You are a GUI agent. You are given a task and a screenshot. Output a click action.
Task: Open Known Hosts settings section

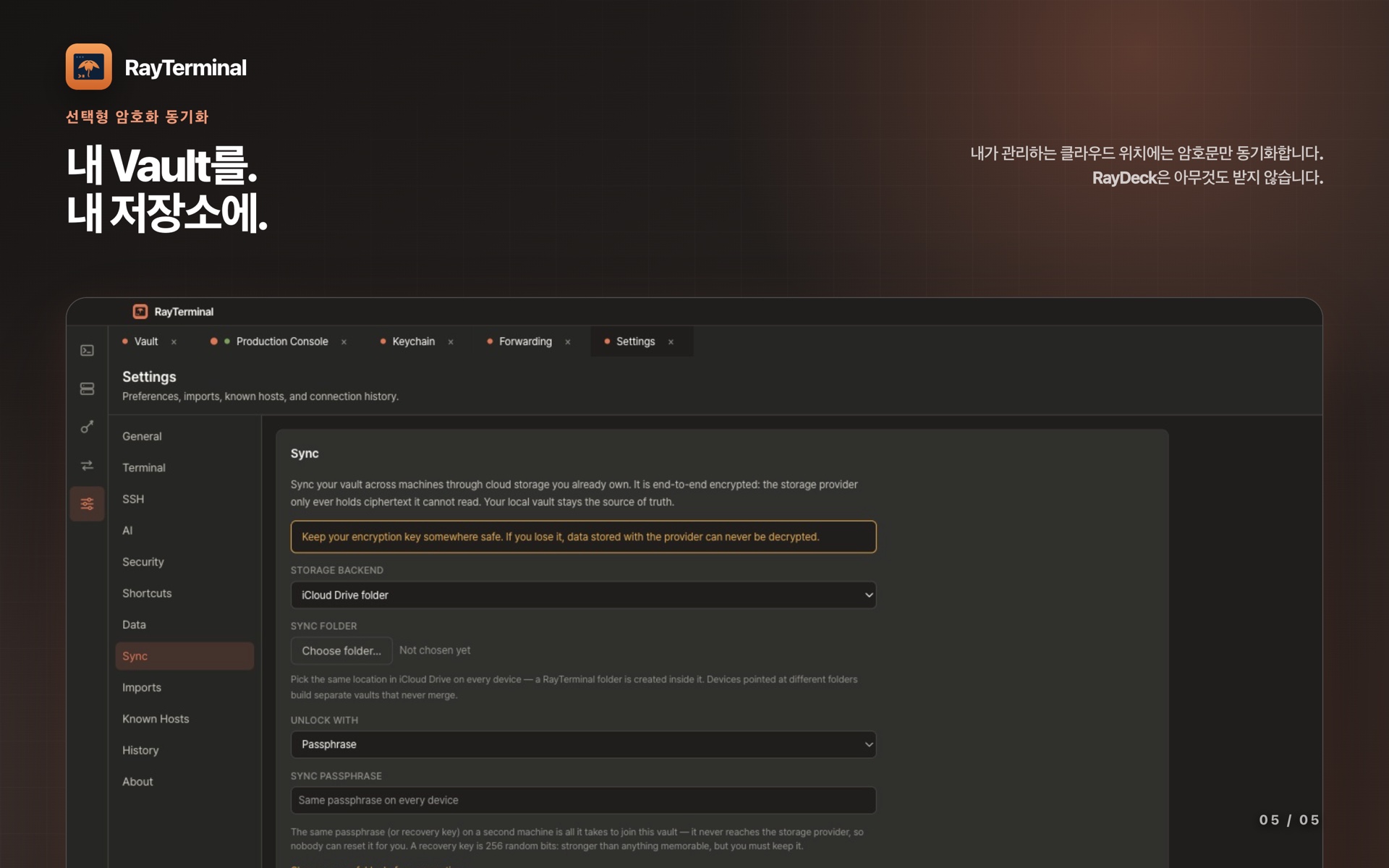[x=184, y=719]
